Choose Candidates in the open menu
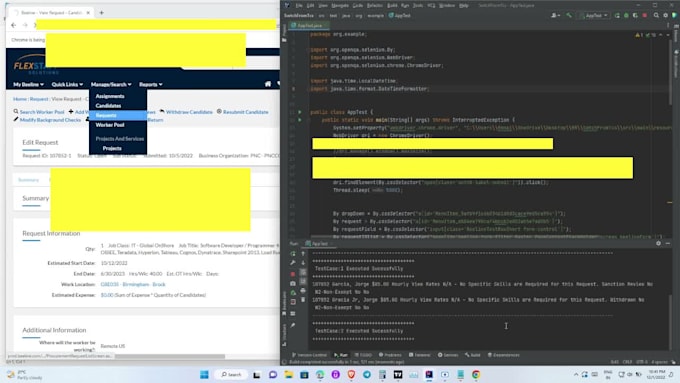This screenshot has width=680, height=383. [x=108, y=106]
